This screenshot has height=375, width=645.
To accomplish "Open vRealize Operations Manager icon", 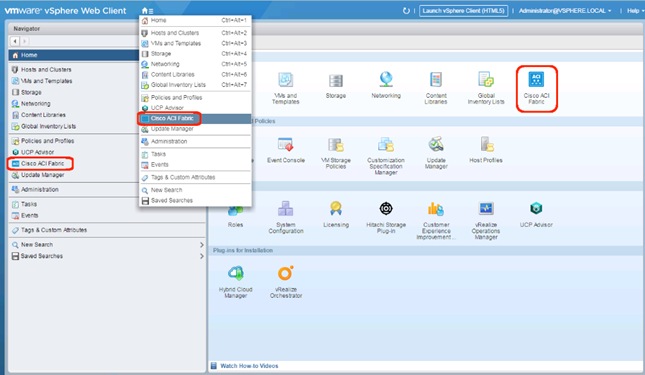I will tap(486, 209).
